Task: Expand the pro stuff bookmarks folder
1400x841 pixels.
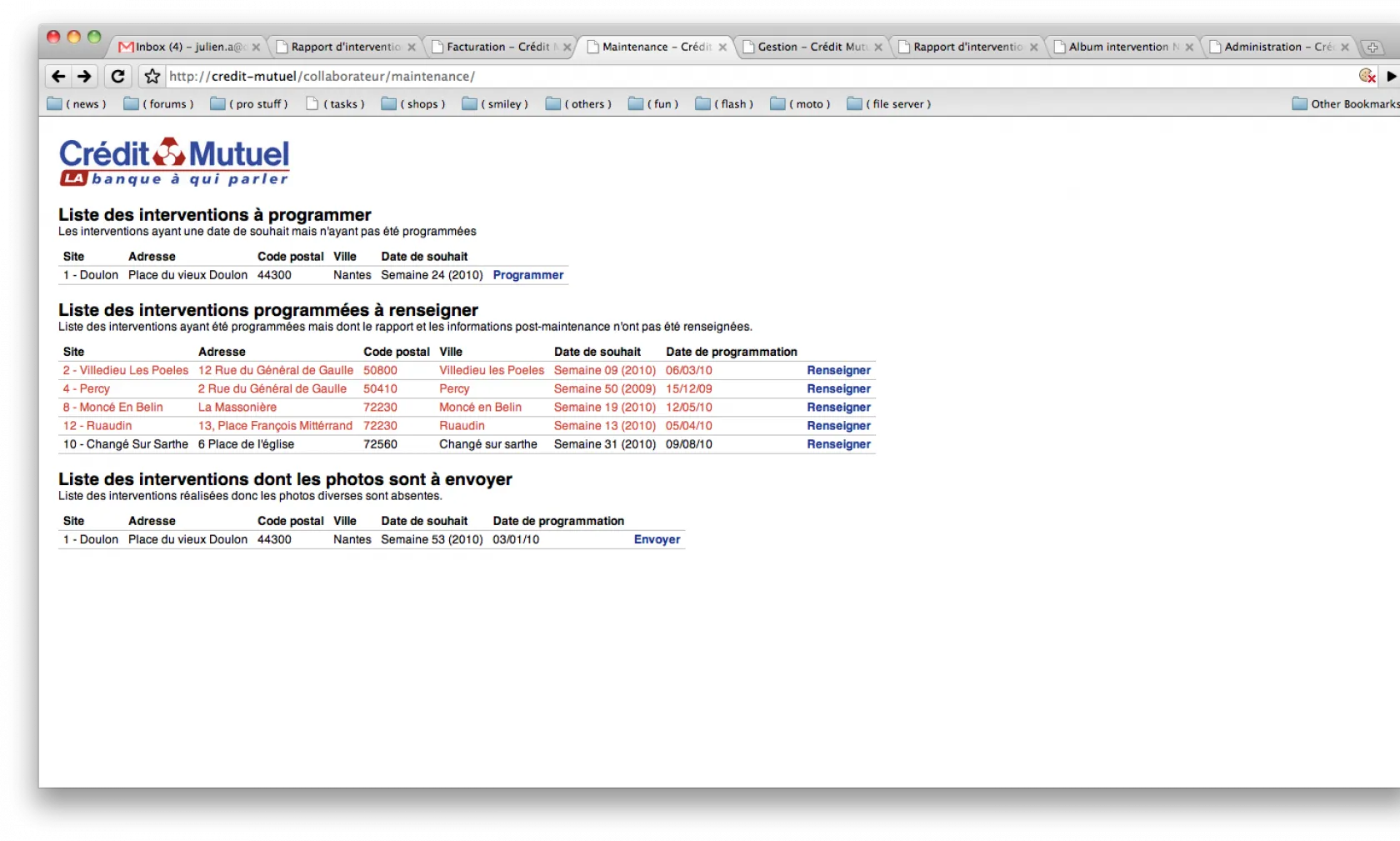Action: pyautogui.click(x=249, y=104)
